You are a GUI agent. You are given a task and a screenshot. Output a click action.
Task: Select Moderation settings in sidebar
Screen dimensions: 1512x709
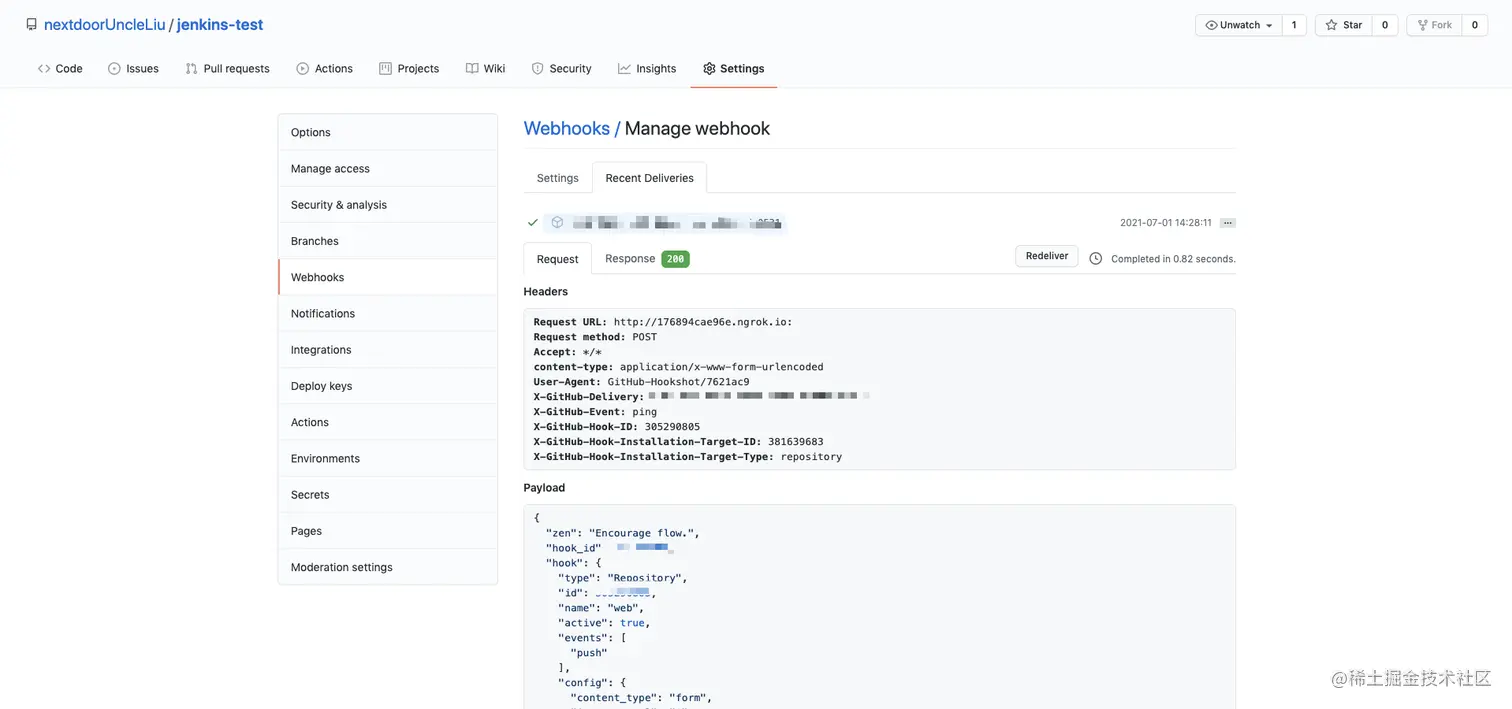[388, 567]
